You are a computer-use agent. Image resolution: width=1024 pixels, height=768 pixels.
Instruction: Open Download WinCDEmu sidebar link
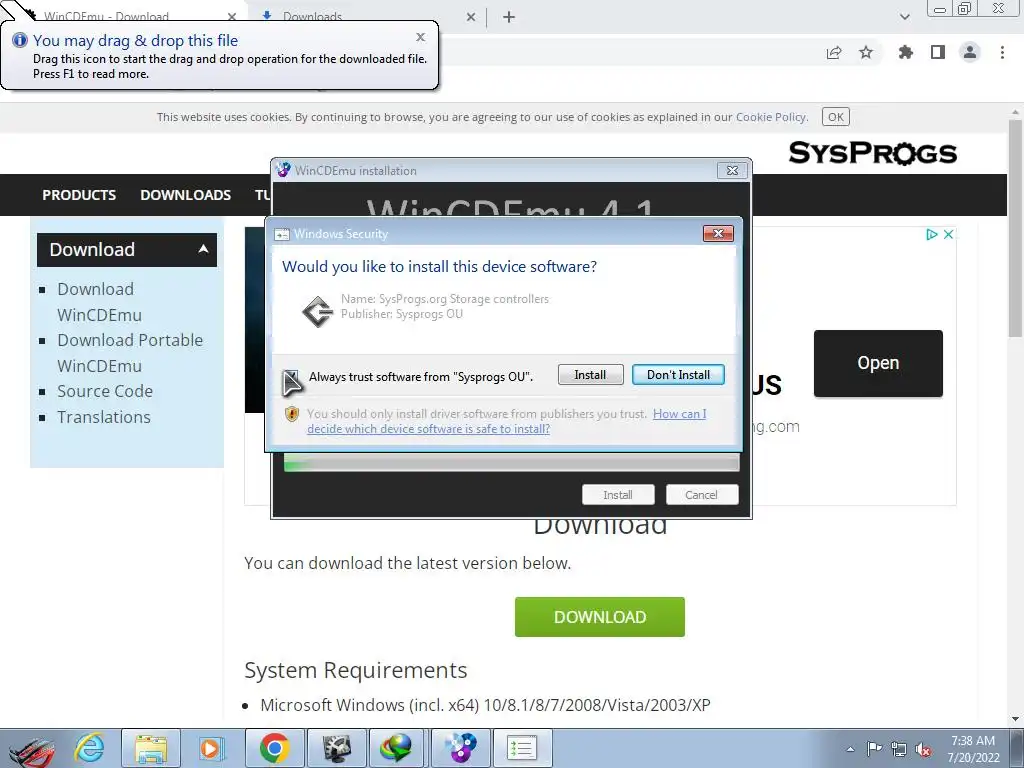tap(99, 302)
